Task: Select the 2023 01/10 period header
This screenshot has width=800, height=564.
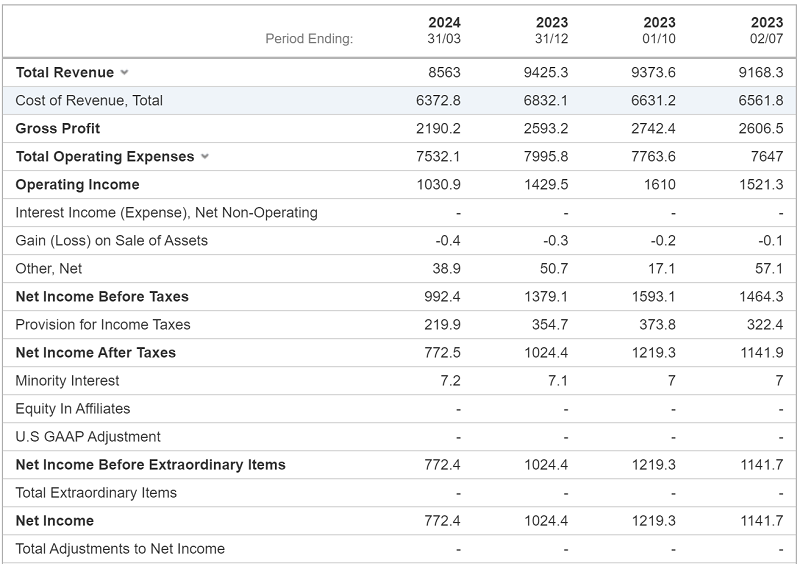Action: [659, 30]
